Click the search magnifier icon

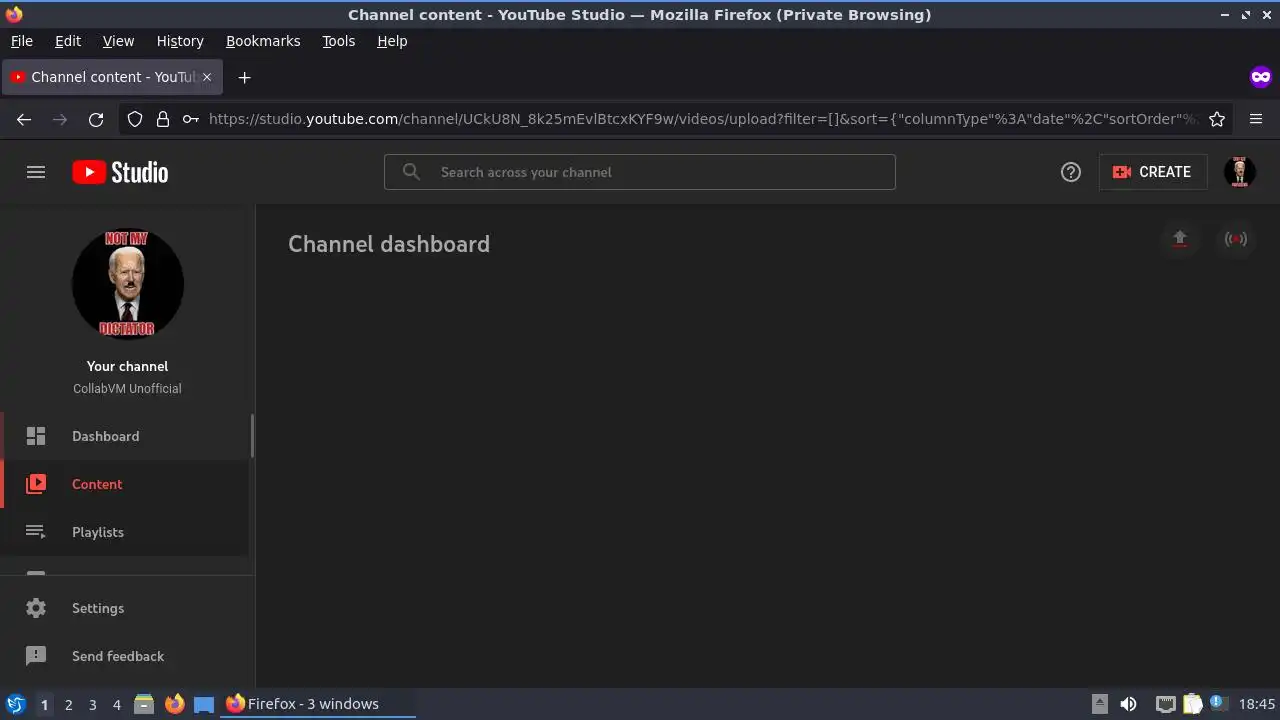coord(411,172)
